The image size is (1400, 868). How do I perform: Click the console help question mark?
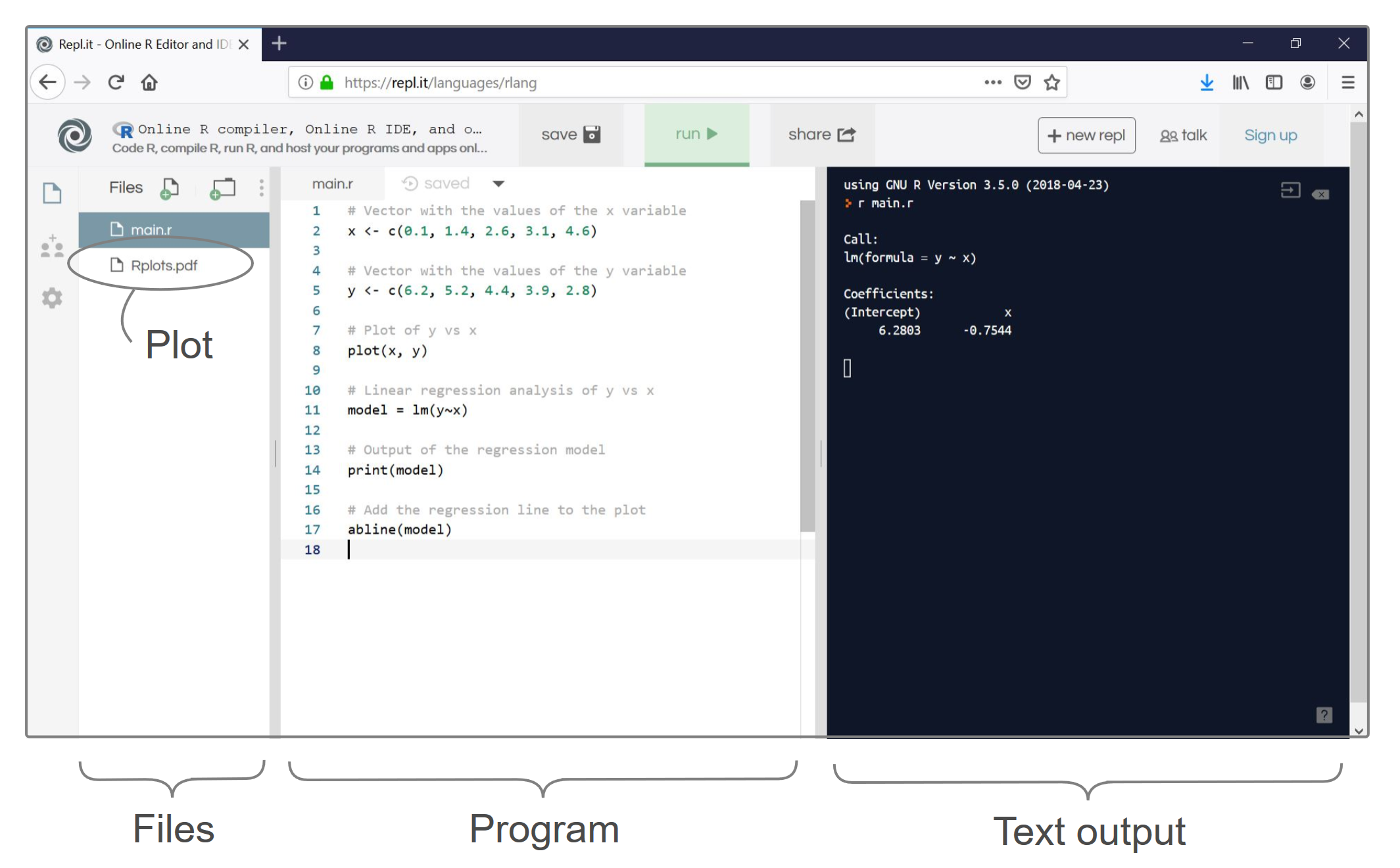1324,715
